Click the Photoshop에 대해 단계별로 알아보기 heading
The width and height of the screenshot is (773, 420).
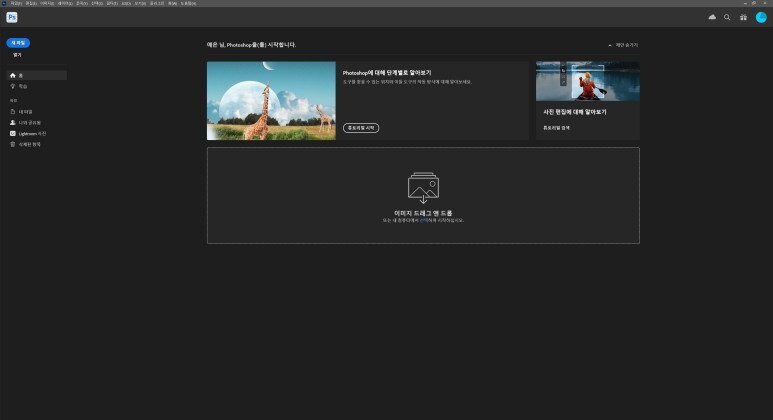387,72
